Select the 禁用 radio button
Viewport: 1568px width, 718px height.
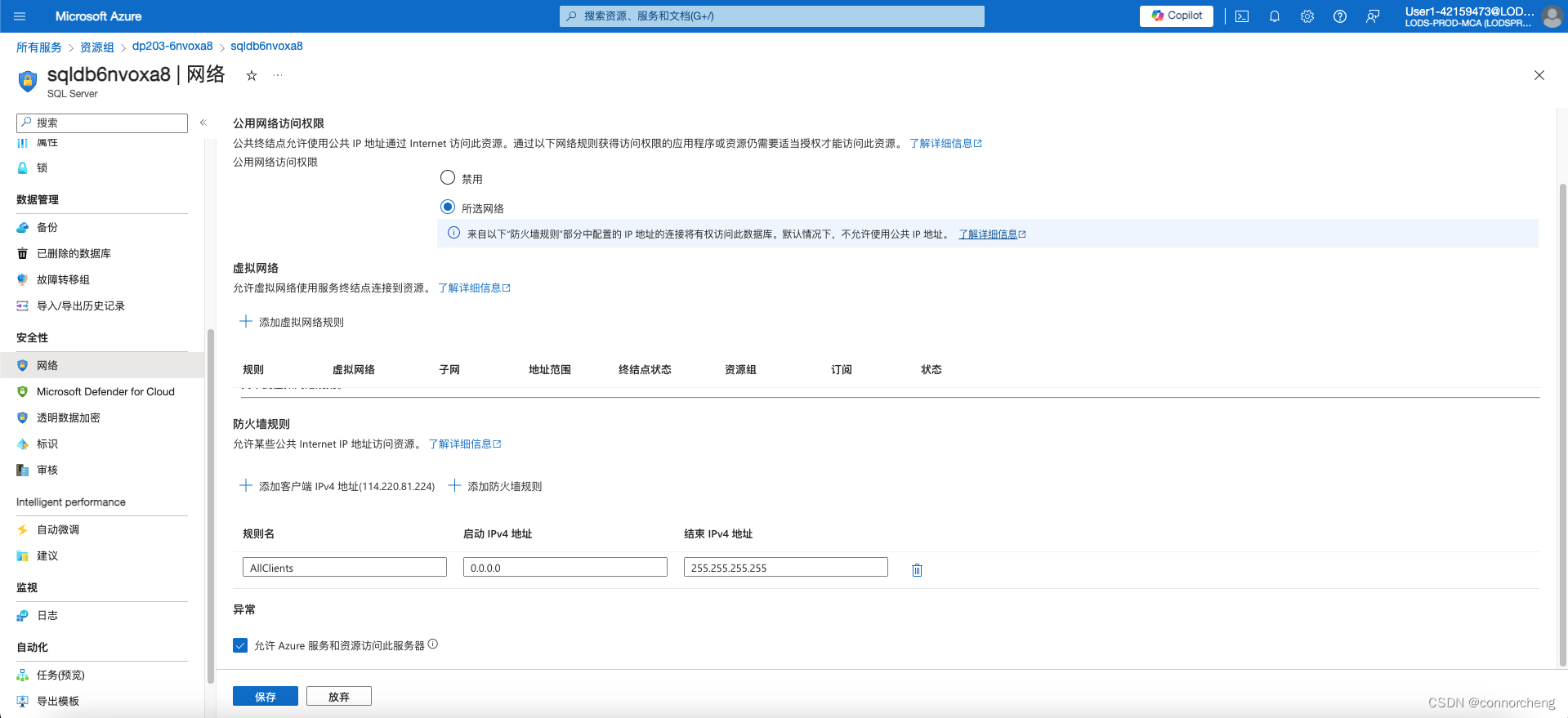[x=448, y=177]
